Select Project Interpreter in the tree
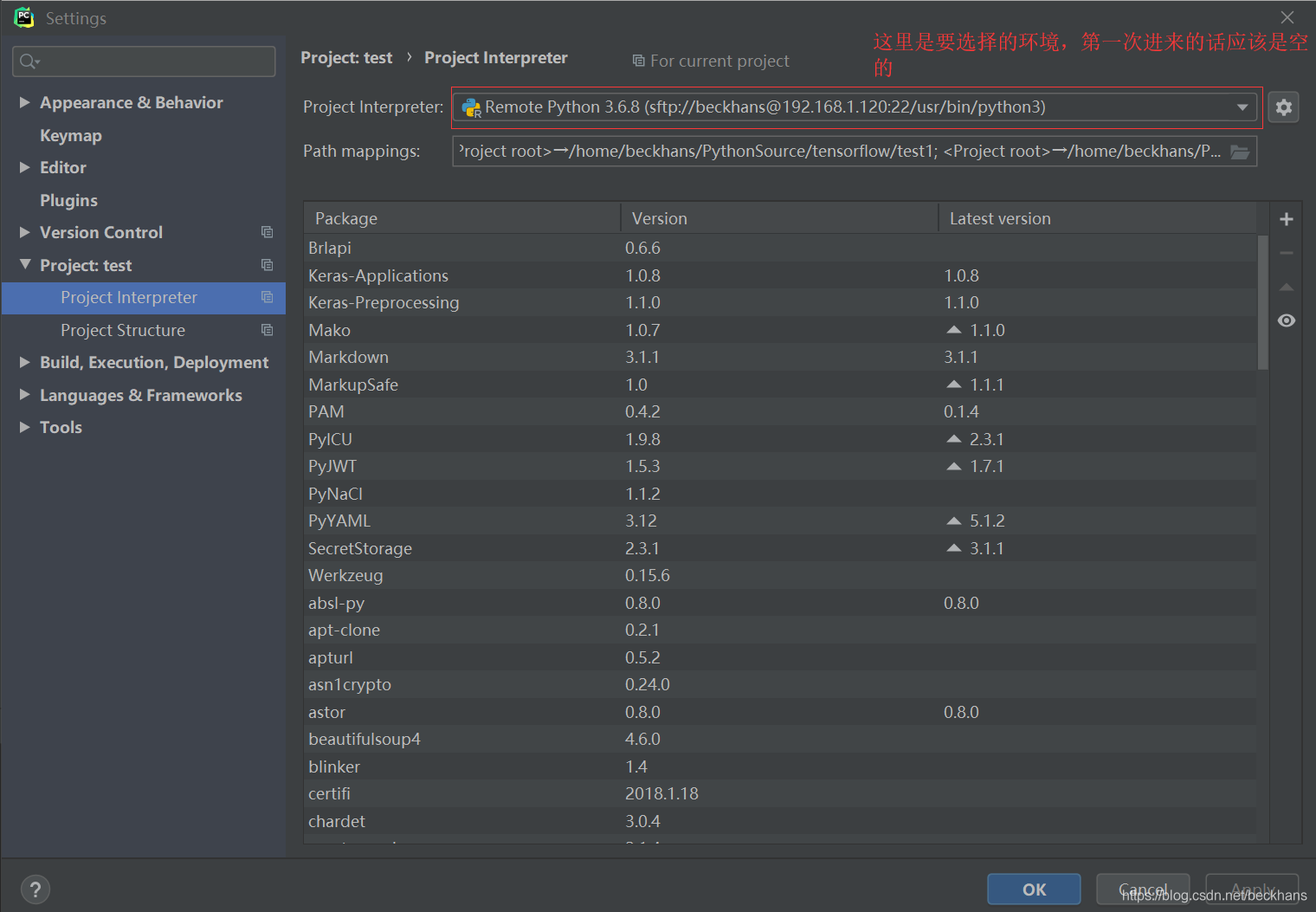The image size is (1316, 912). click(x=144, y=298)
